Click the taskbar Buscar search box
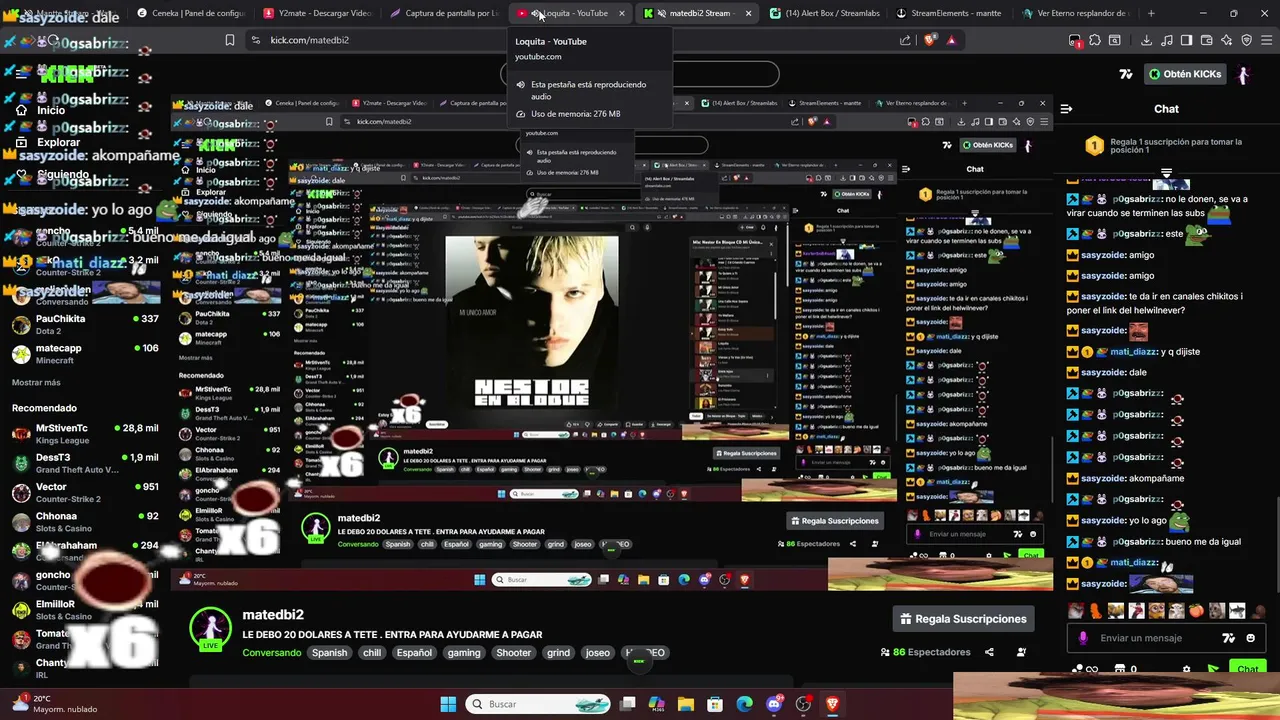1280x720 pixels. [x=540, y=704]
